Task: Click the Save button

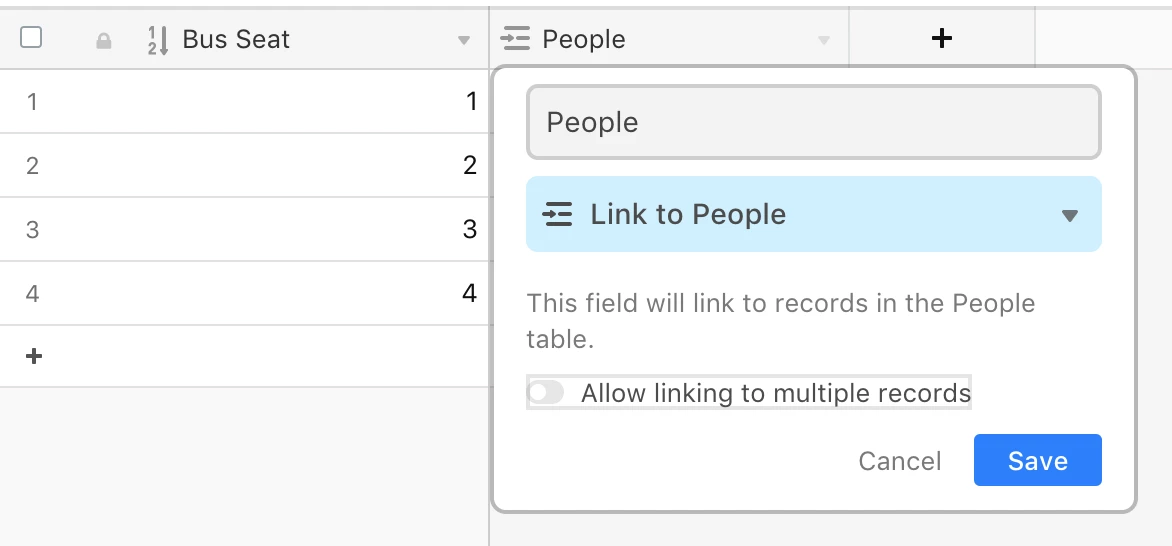Action: pyautogui.click(x=1037, y=460)
